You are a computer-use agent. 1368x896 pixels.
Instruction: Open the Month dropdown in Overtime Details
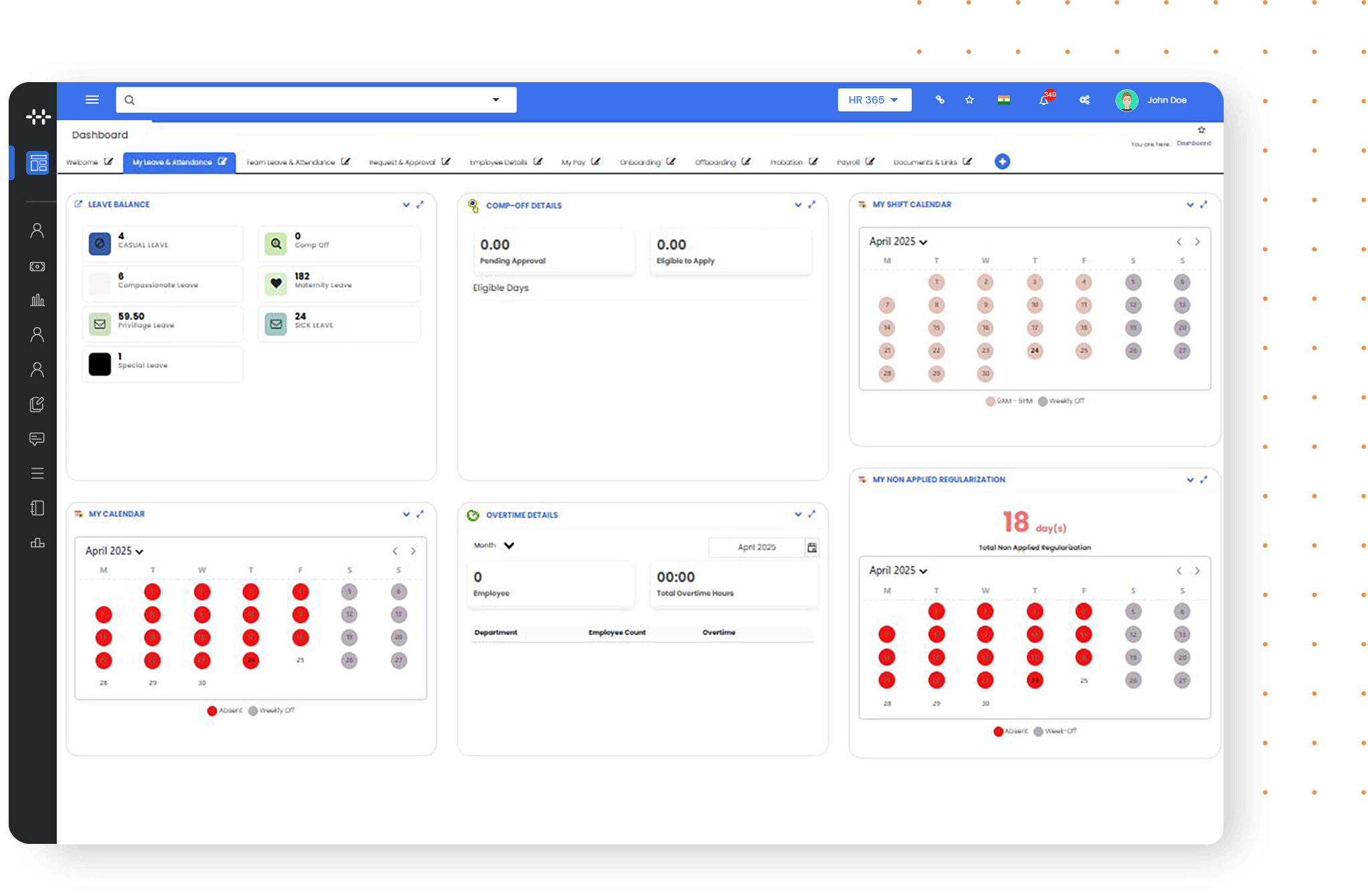(494, 545)
